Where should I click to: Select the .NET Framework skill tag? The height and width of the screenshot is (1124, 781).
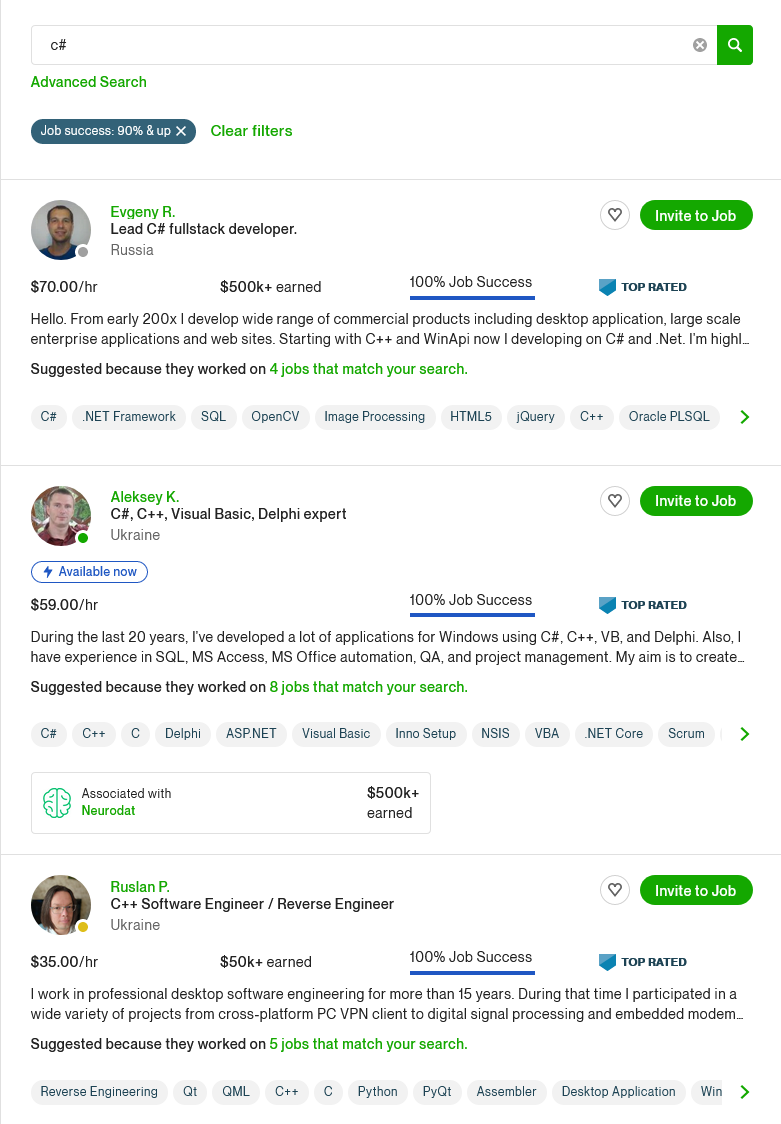pos(128,417)
